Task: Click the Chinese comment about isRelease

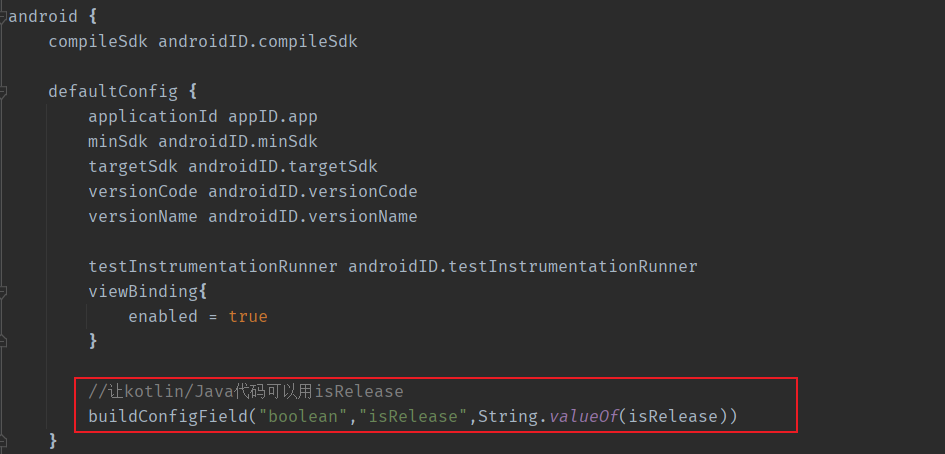Action: point(245,391)
